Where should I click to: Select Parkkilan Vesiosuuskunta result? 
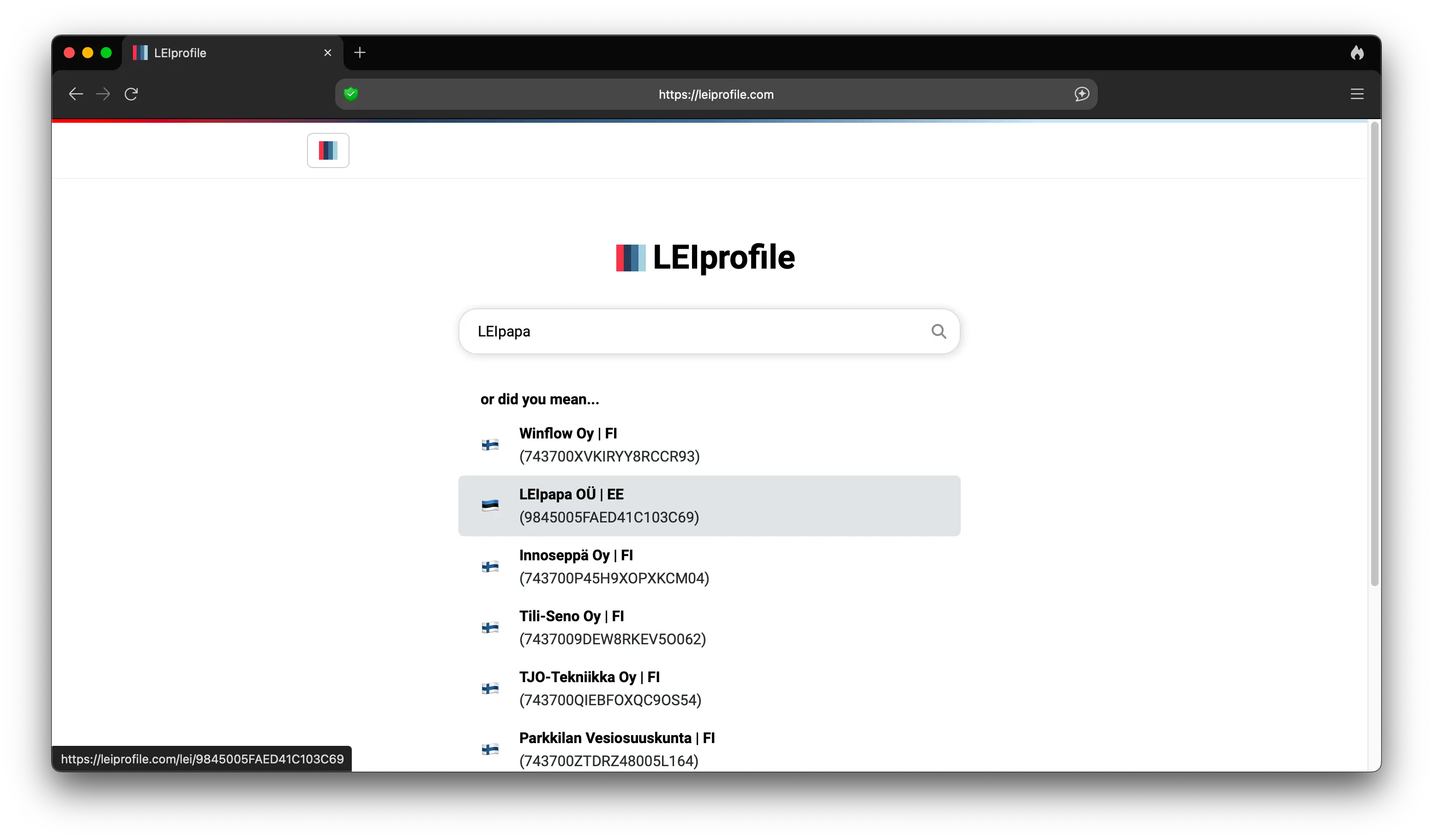616,749
